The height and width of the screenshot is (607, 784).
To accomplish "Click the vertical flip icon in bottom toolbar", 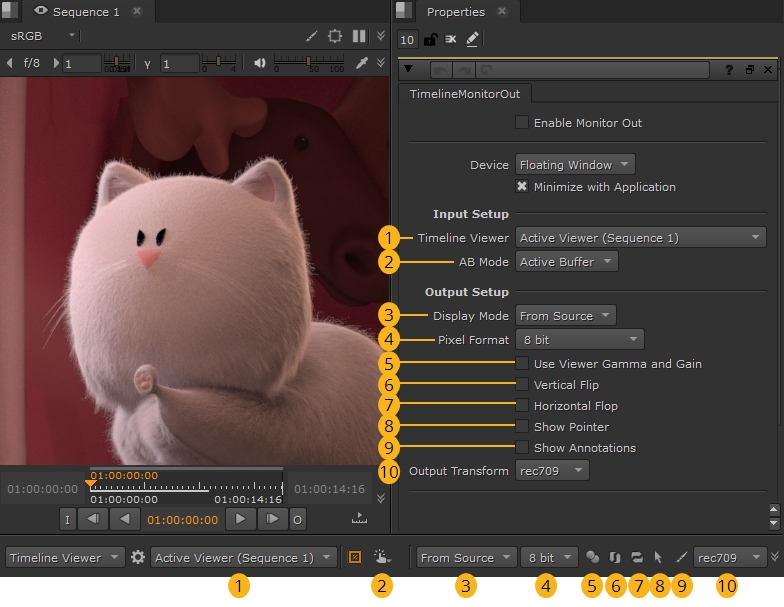I will (x=615, y=558).
